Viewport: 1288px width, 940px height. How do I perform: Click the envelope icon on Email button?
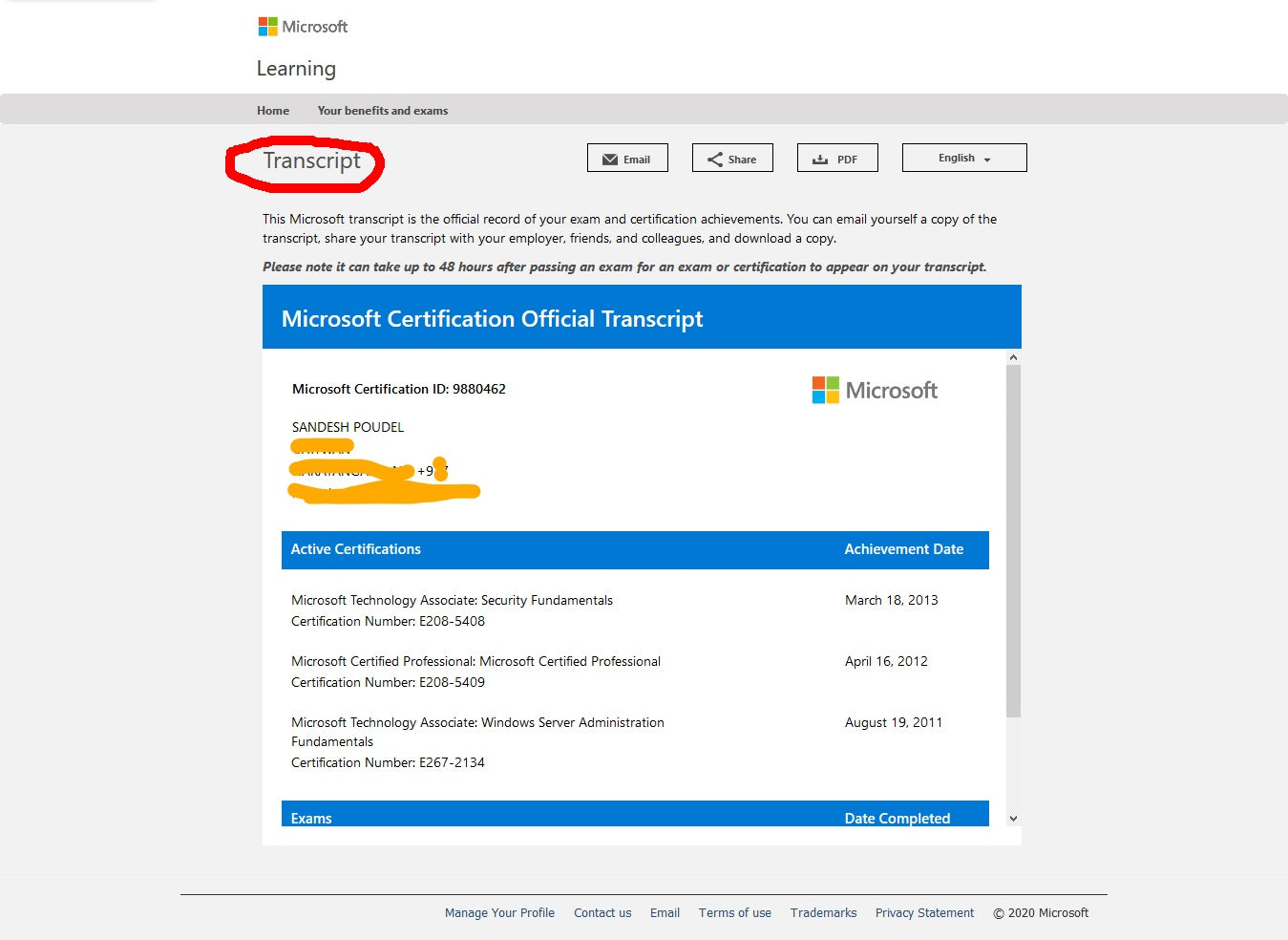(610, 160)
